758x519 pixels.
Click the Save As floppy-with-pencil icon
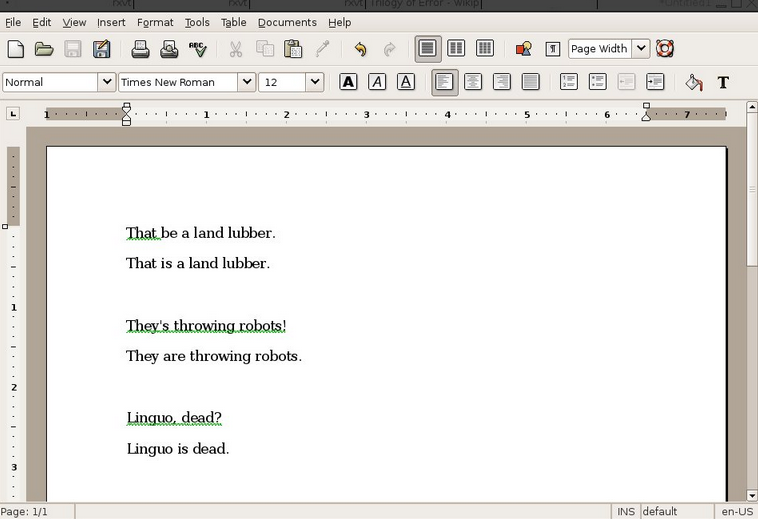coord(101,49)
